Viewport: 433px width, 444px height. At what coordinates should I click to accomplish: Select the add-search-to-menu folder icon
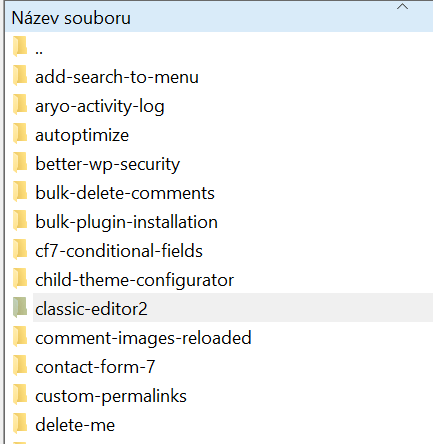tap(20, 76)
